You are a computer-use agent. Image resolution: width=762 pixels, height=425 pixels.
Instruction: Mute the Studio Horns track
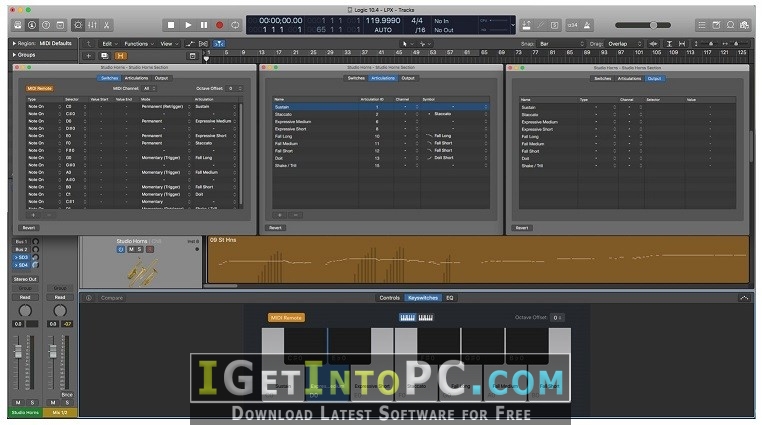click(131, 249)
